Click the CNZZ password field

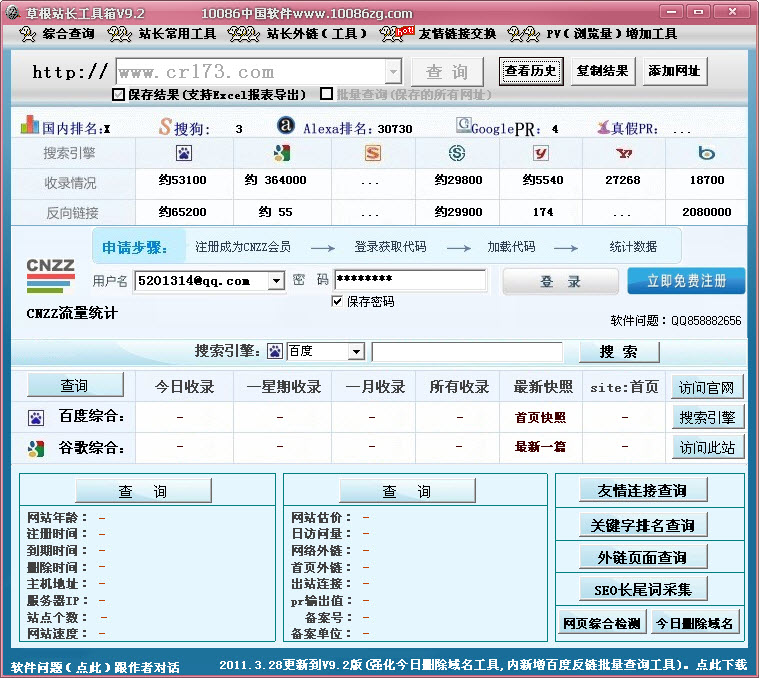[410, 280]
